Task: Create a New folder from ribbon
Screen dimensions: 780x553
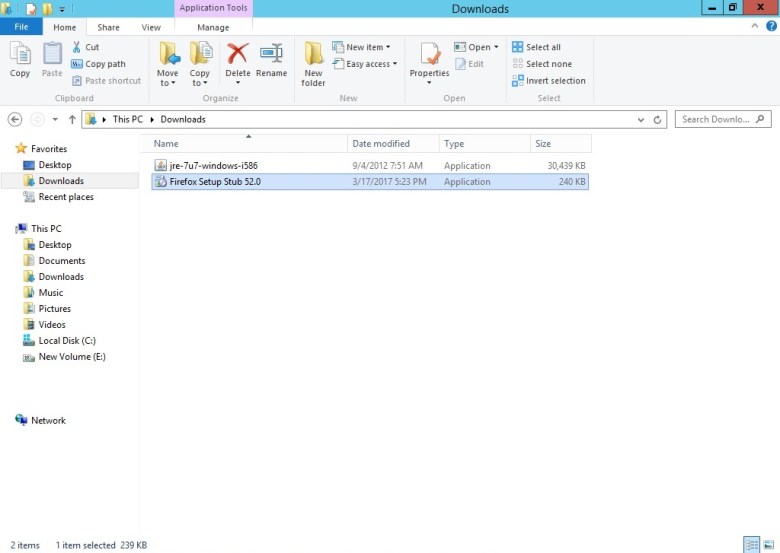Action: 313,62
